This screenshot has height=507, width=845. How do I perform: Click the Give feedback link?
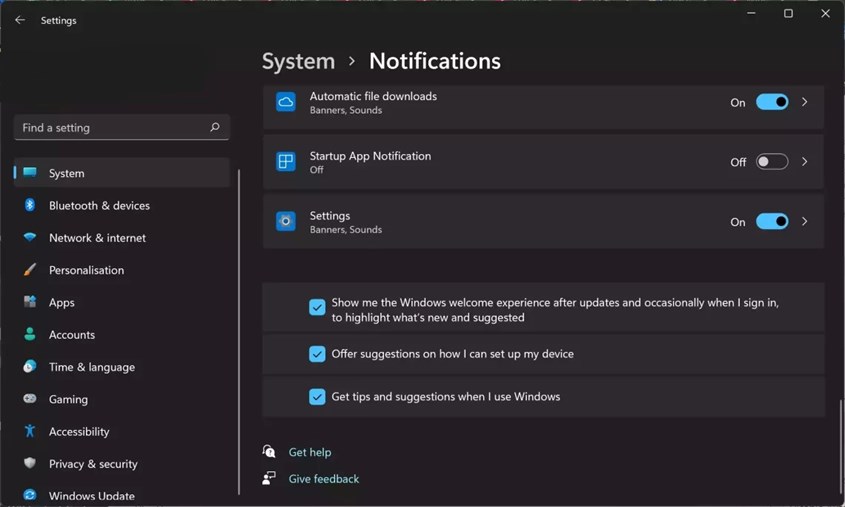point(324,478)
